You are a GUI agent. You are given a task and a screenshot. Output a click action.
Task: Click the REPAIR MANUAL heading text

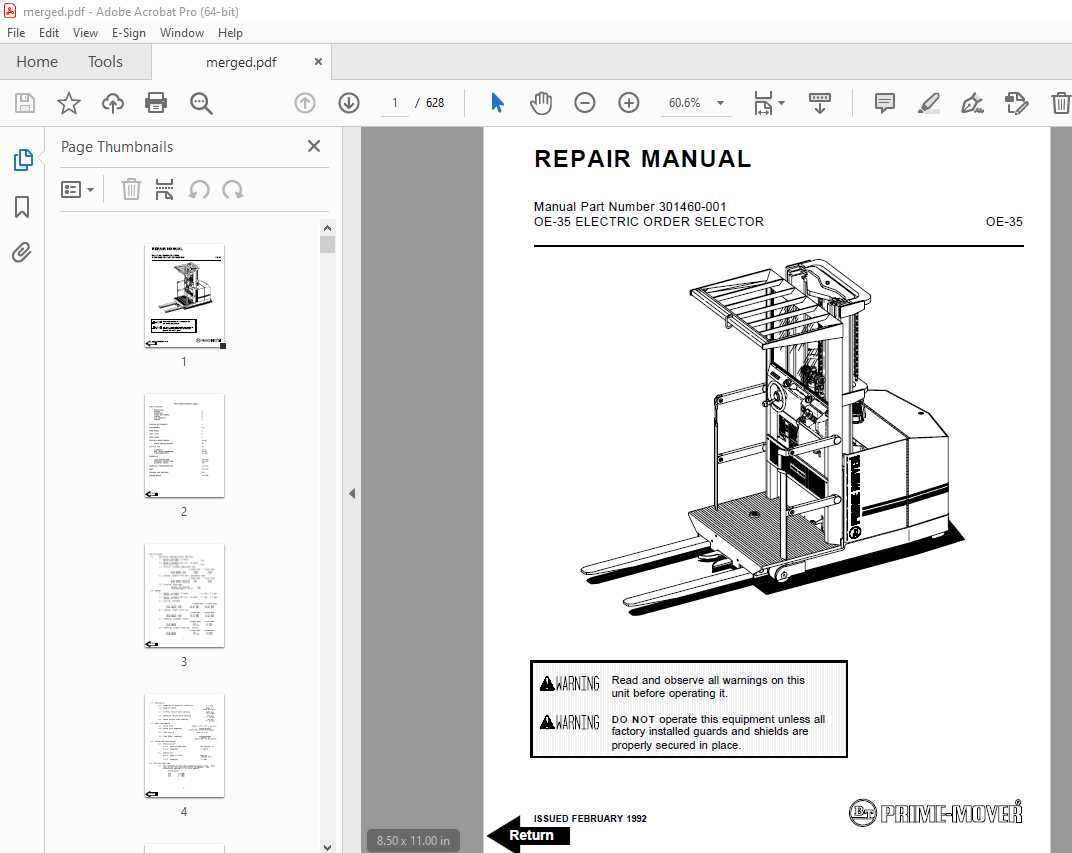(x=643, y=159)
